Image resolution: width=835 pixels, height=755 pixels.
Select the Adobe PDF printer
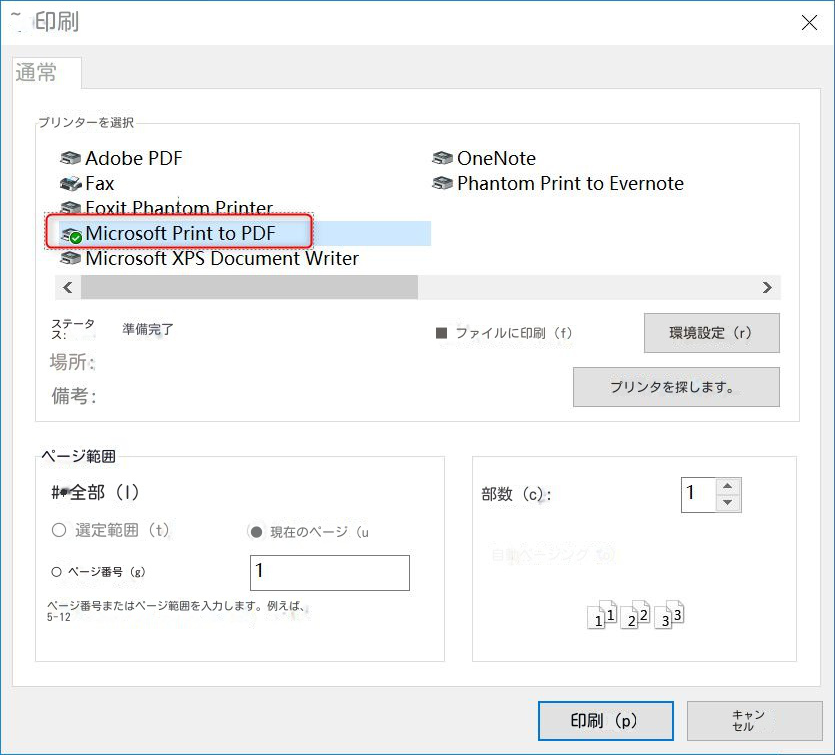coord(133,158)
